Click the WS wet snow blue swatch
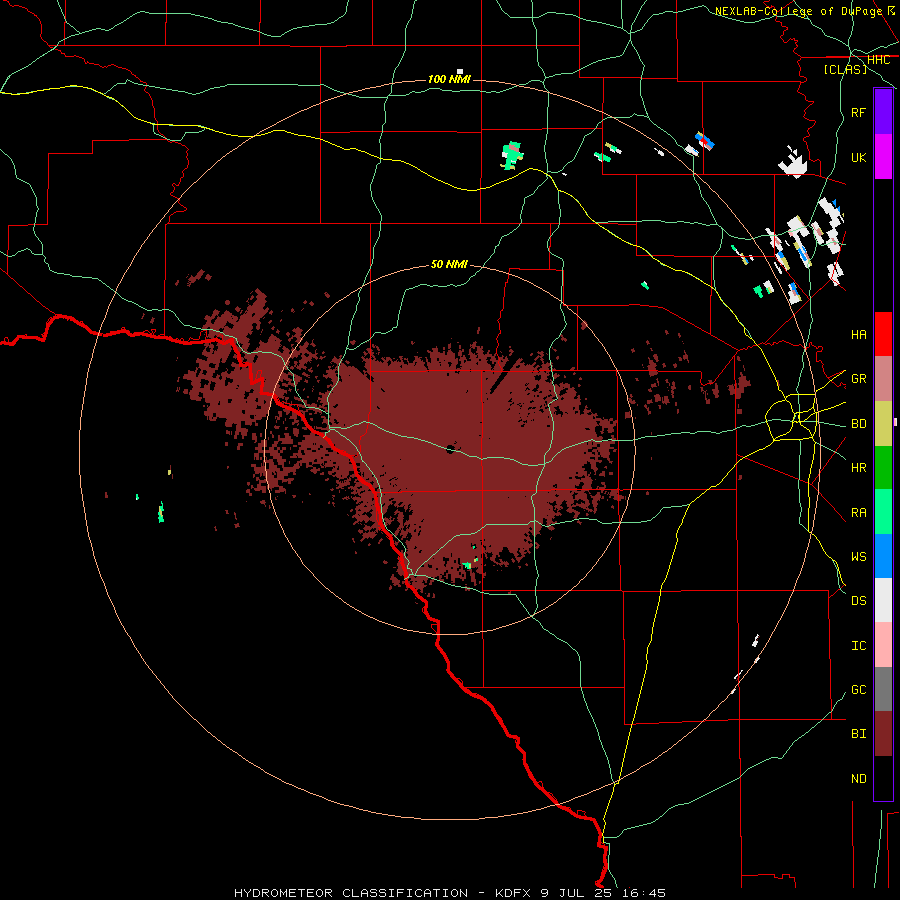This screenshot has height=900, width=900. click(883, 556)
